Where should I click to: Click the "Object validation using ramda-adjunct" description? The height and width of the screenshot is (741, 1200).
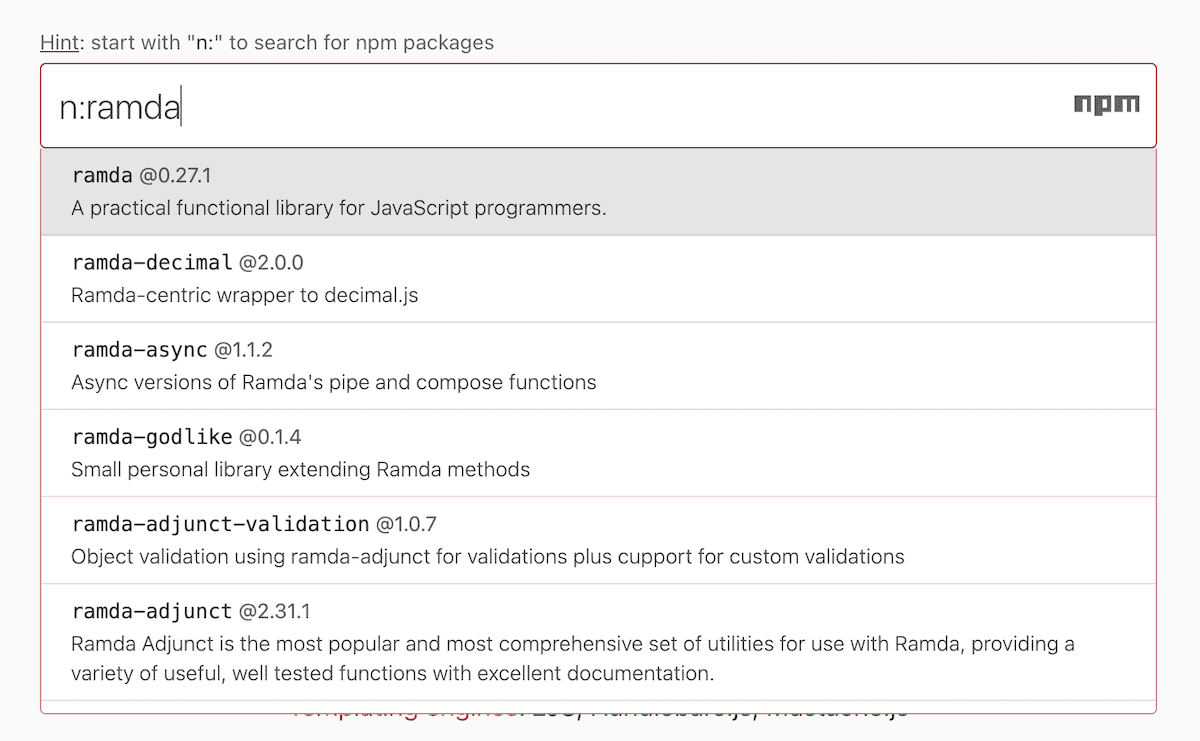pos(488,557)
